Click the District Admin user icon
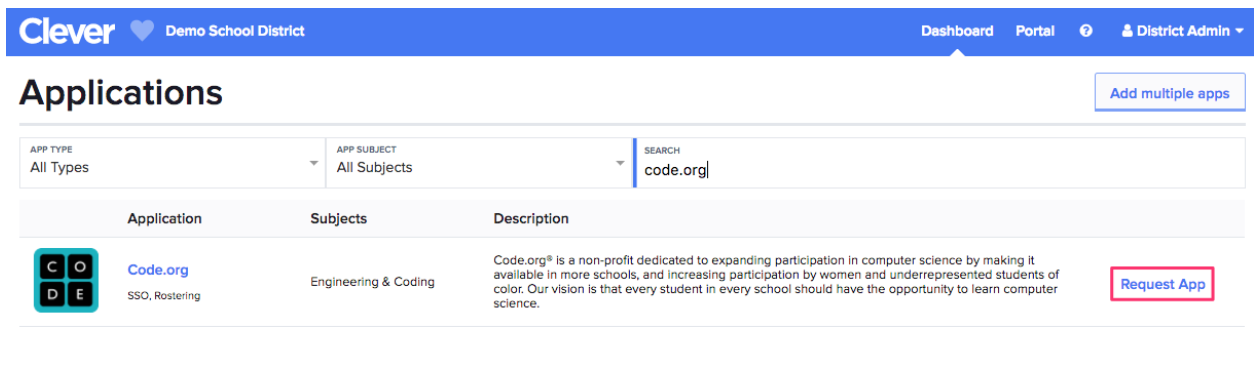The width and height of the screenshot is (1260, 366). pyautogui.click(x=1127, y=31)
